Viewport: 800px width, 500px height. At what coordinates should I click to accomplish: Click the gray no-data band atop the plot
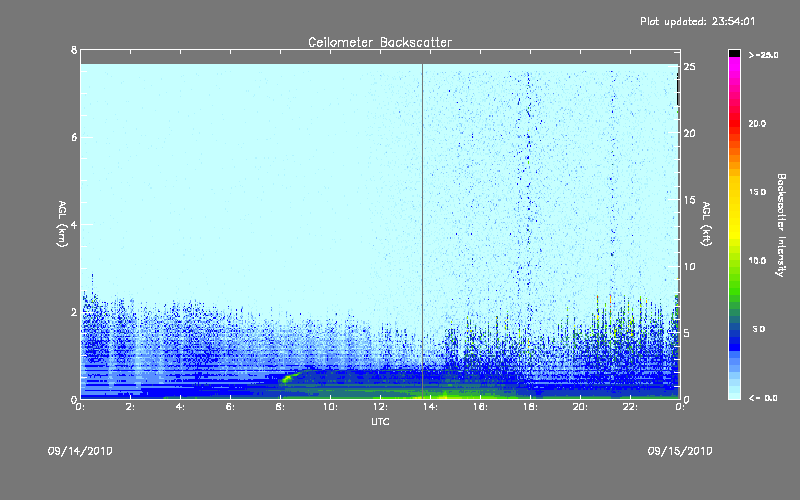[x=380, y=57]
